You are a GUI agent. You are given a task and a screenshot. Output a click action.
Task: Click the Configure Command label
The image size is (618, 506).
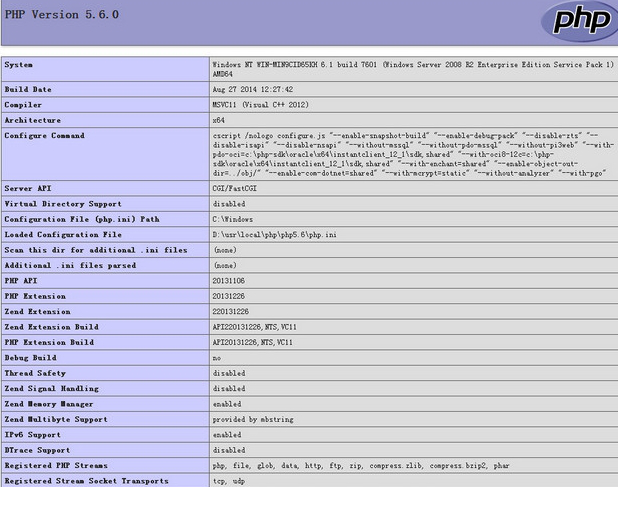45,136
